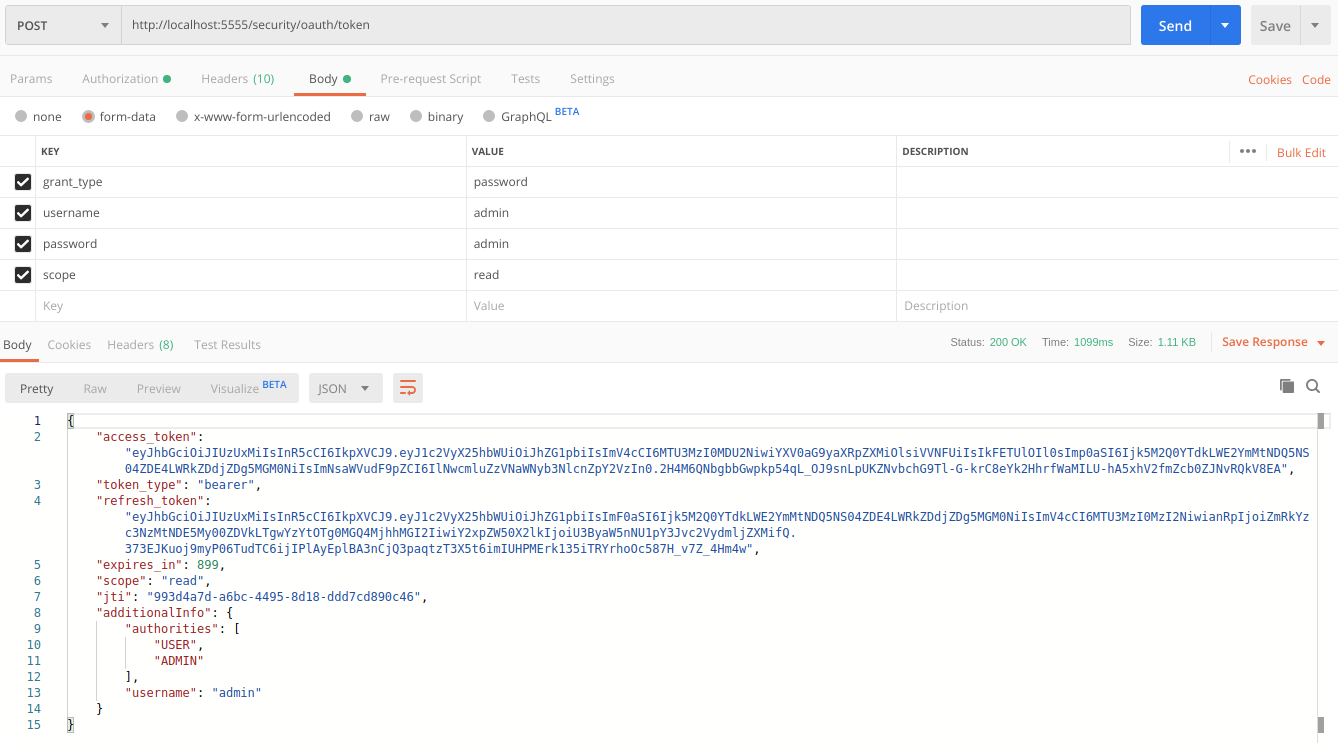The width and height of the screenshot is (1338, 743).
Task: Copy response body using copy icon
Action: [1287, 386]
